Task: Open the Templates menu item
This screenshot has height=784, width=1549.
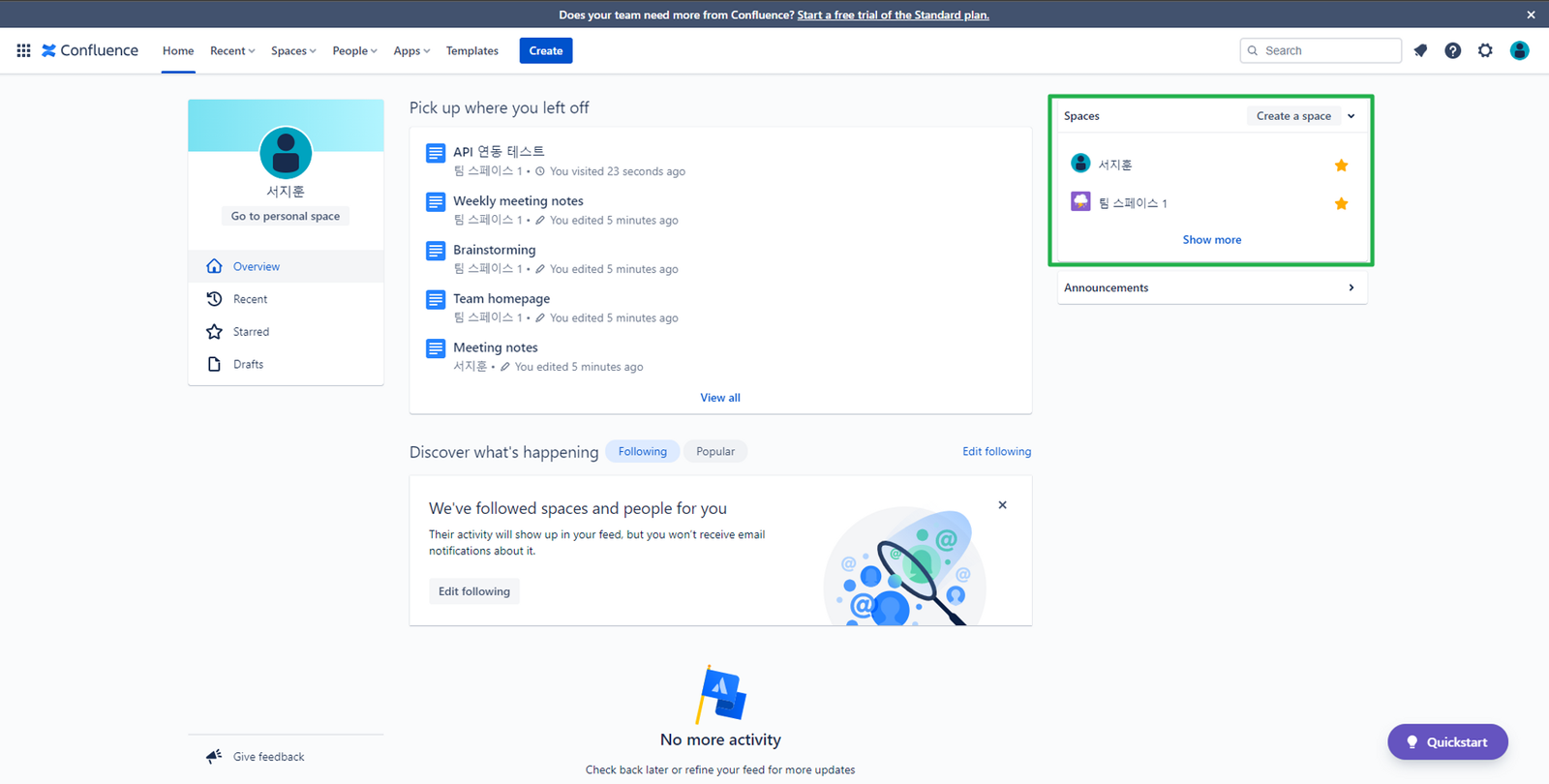Action: 471,50
